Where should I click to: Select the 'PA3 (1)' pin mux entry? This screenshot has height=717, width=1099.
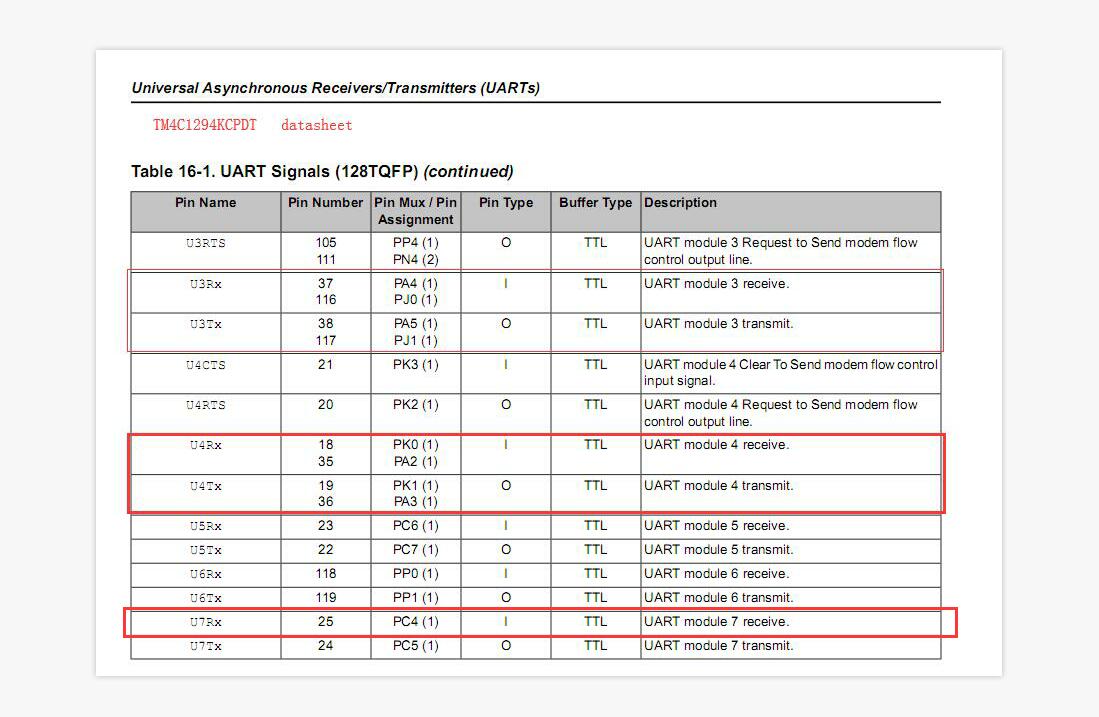coord(416,502)
